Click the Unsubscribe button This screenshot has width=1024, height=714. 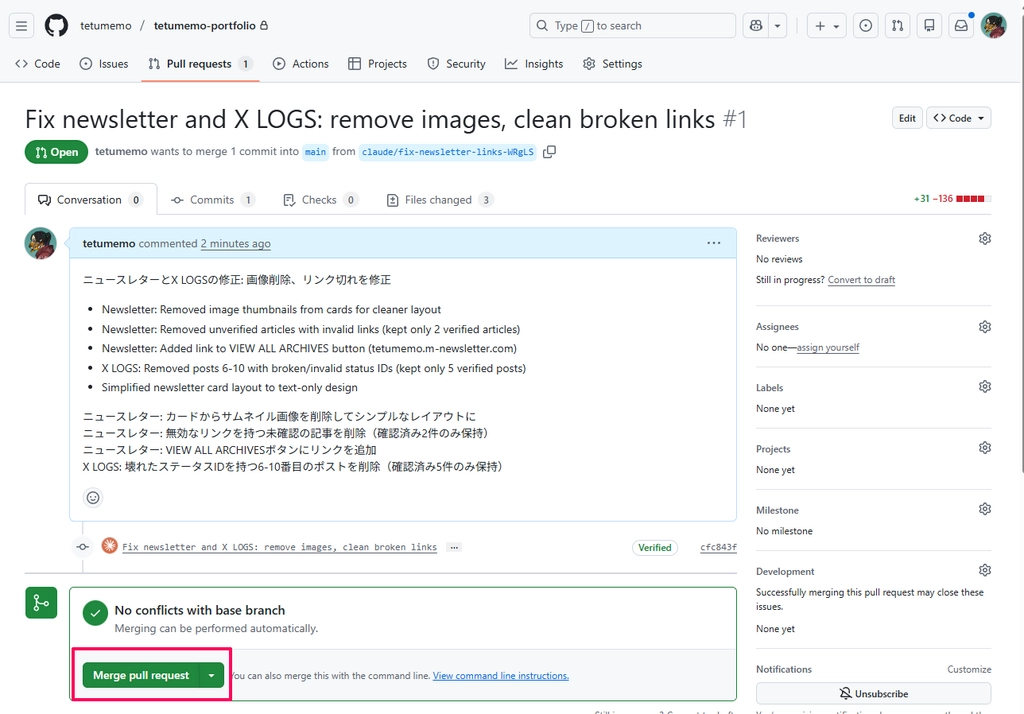tap(874, 693)
